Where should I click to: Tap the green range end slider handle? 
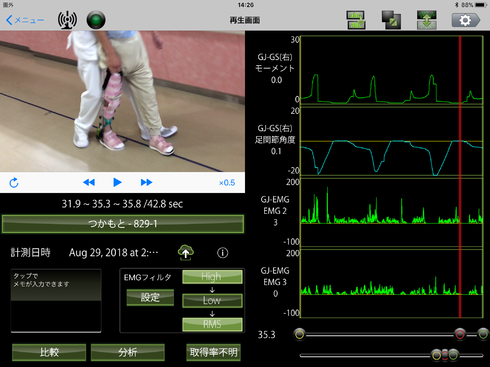coord(483,334)
